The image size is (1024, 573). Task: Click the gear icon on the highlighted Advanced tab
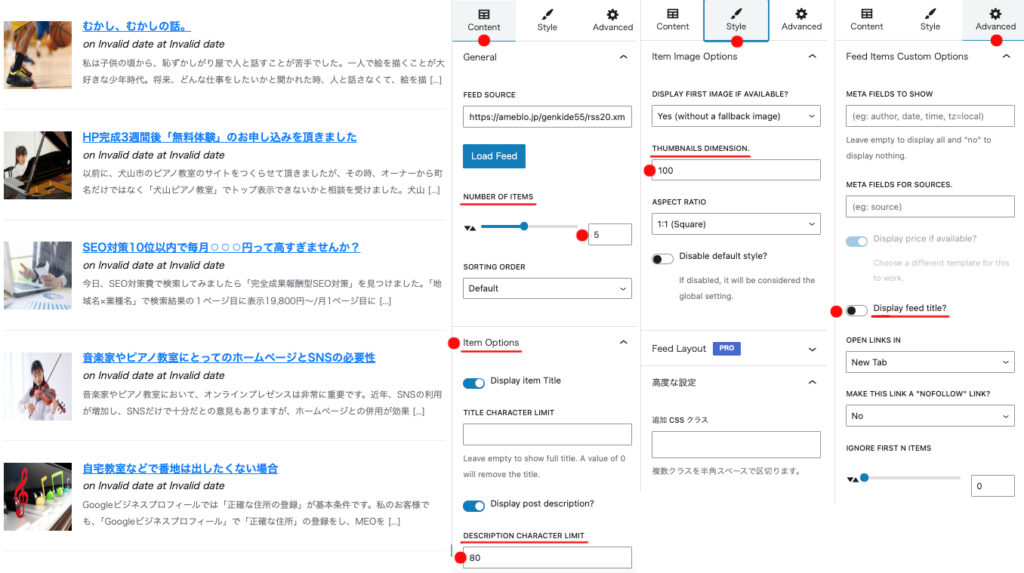pos(995,14)
